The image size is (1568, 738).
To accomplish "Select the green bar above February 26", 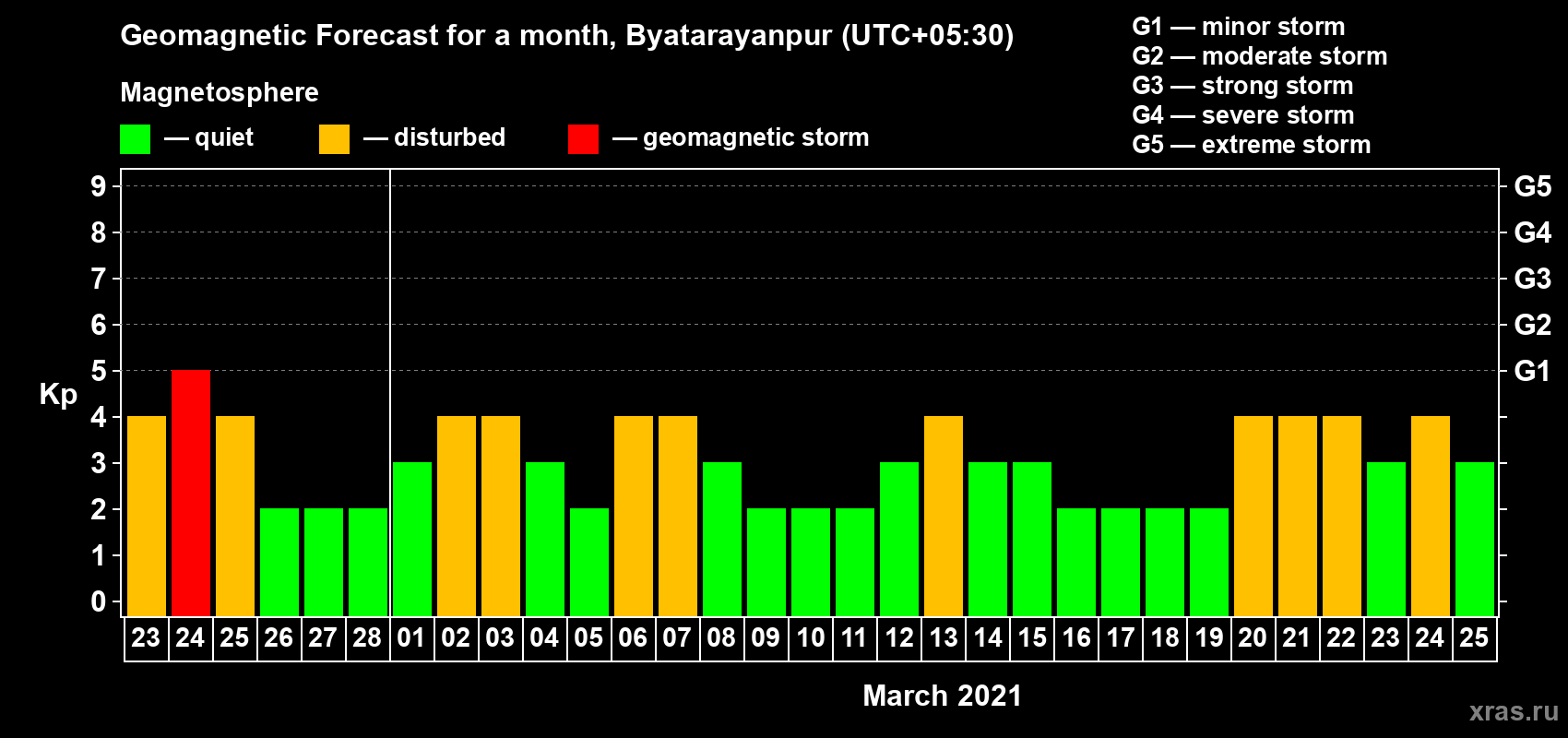I will [279, 563].
